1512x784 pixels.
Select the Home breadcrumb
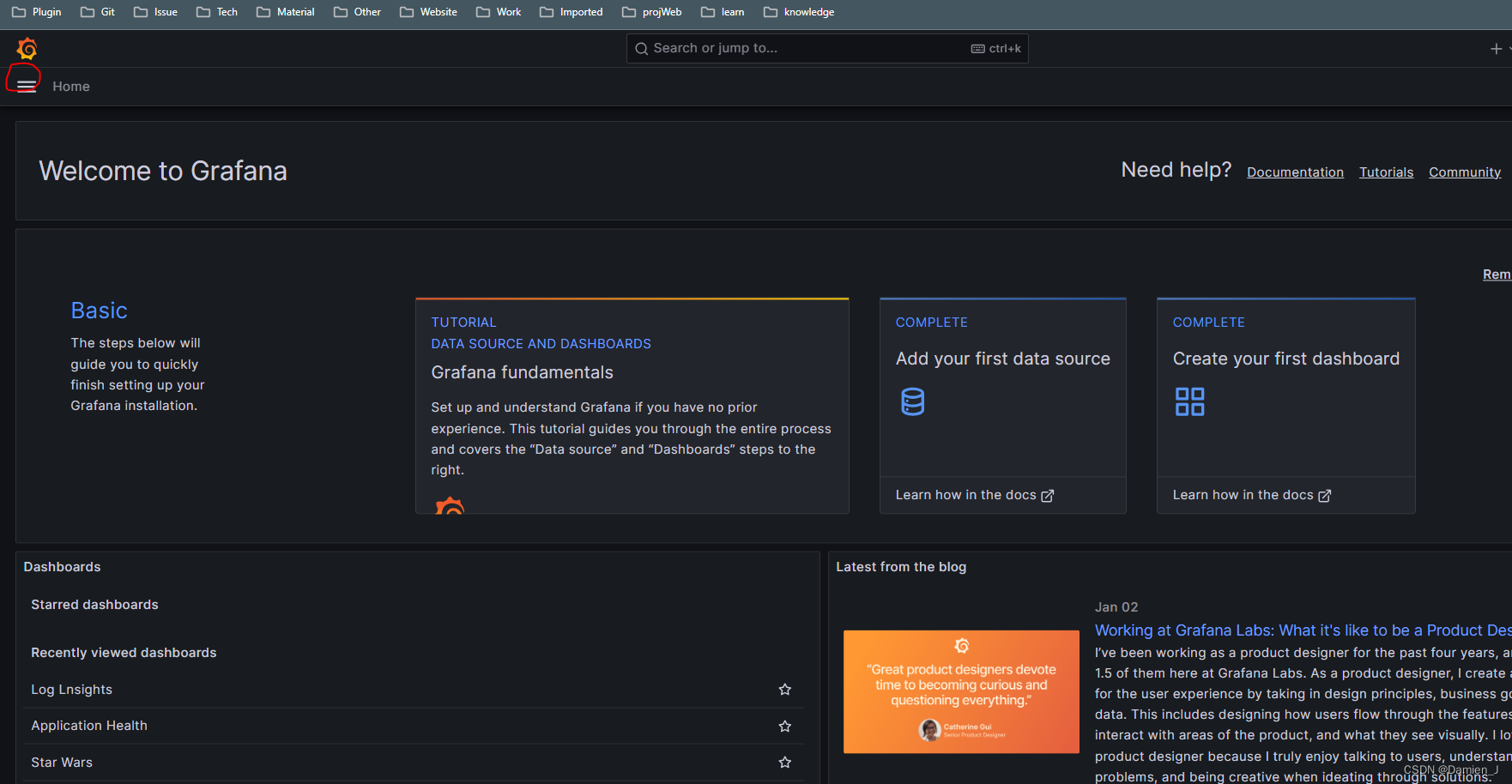pos(70,86)
